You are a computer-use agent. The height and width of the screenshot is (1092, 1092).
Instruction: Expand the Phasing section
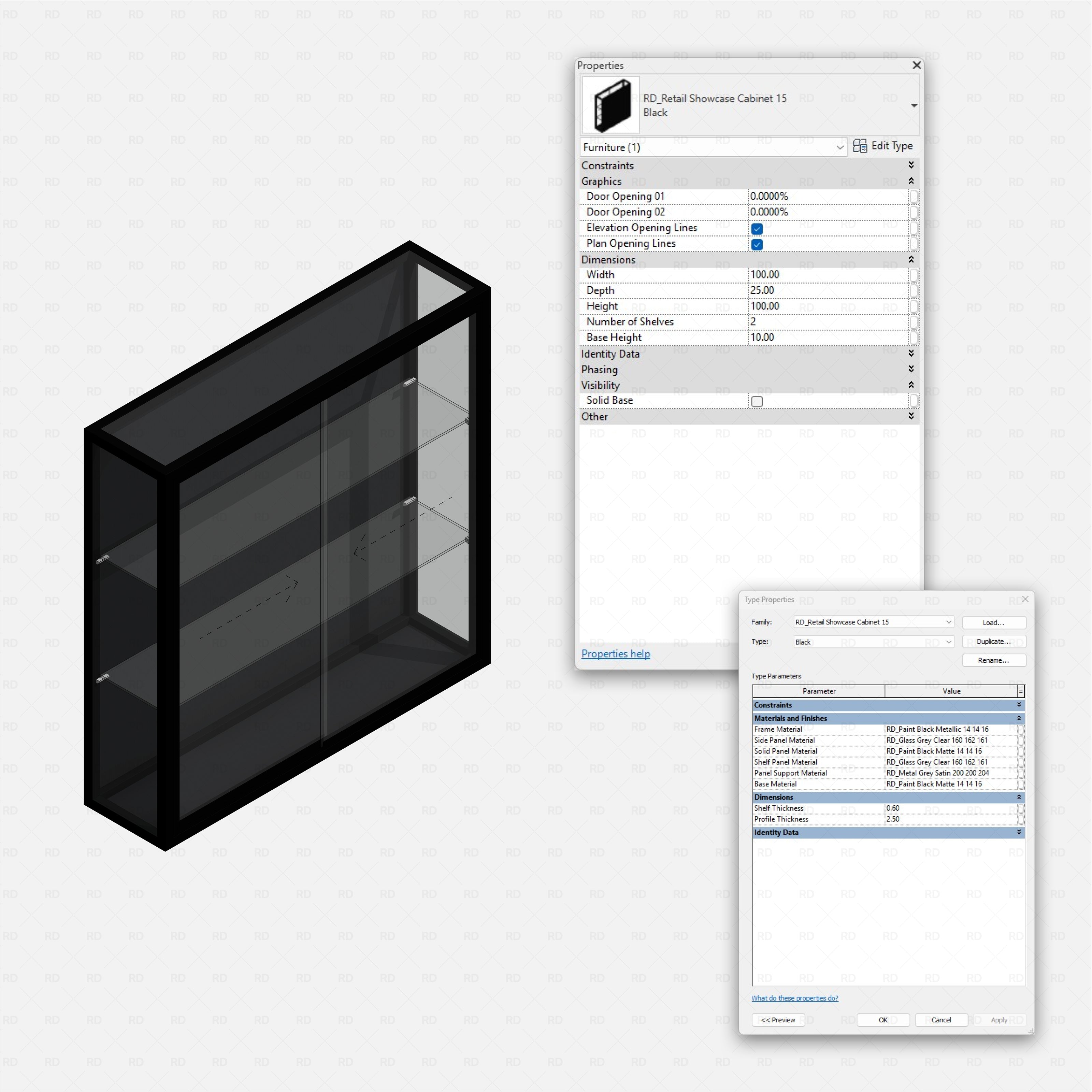(x=911, y=369)
